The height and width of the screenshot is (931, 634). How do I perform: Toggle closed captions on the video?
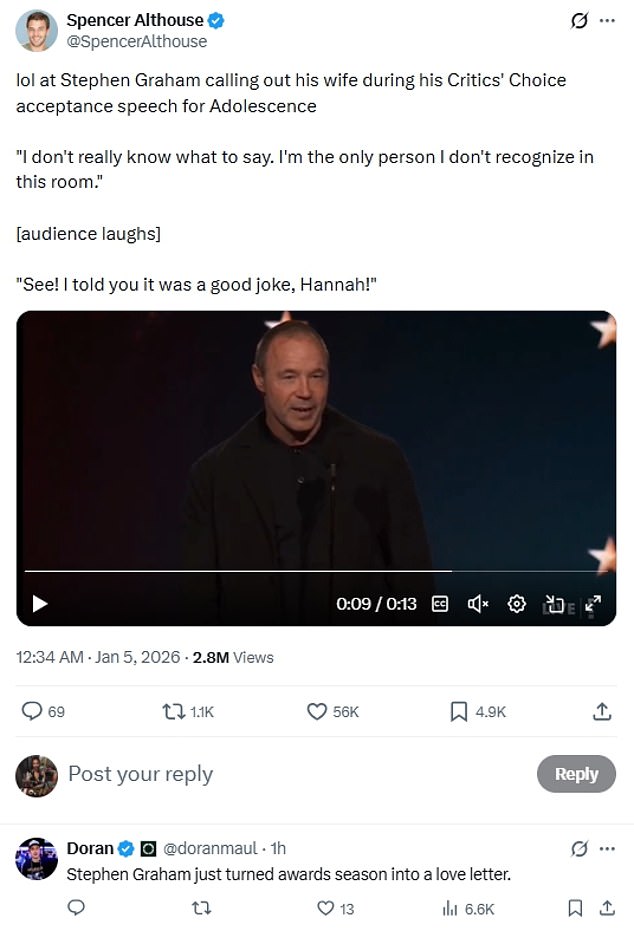[x=439, y=603]
